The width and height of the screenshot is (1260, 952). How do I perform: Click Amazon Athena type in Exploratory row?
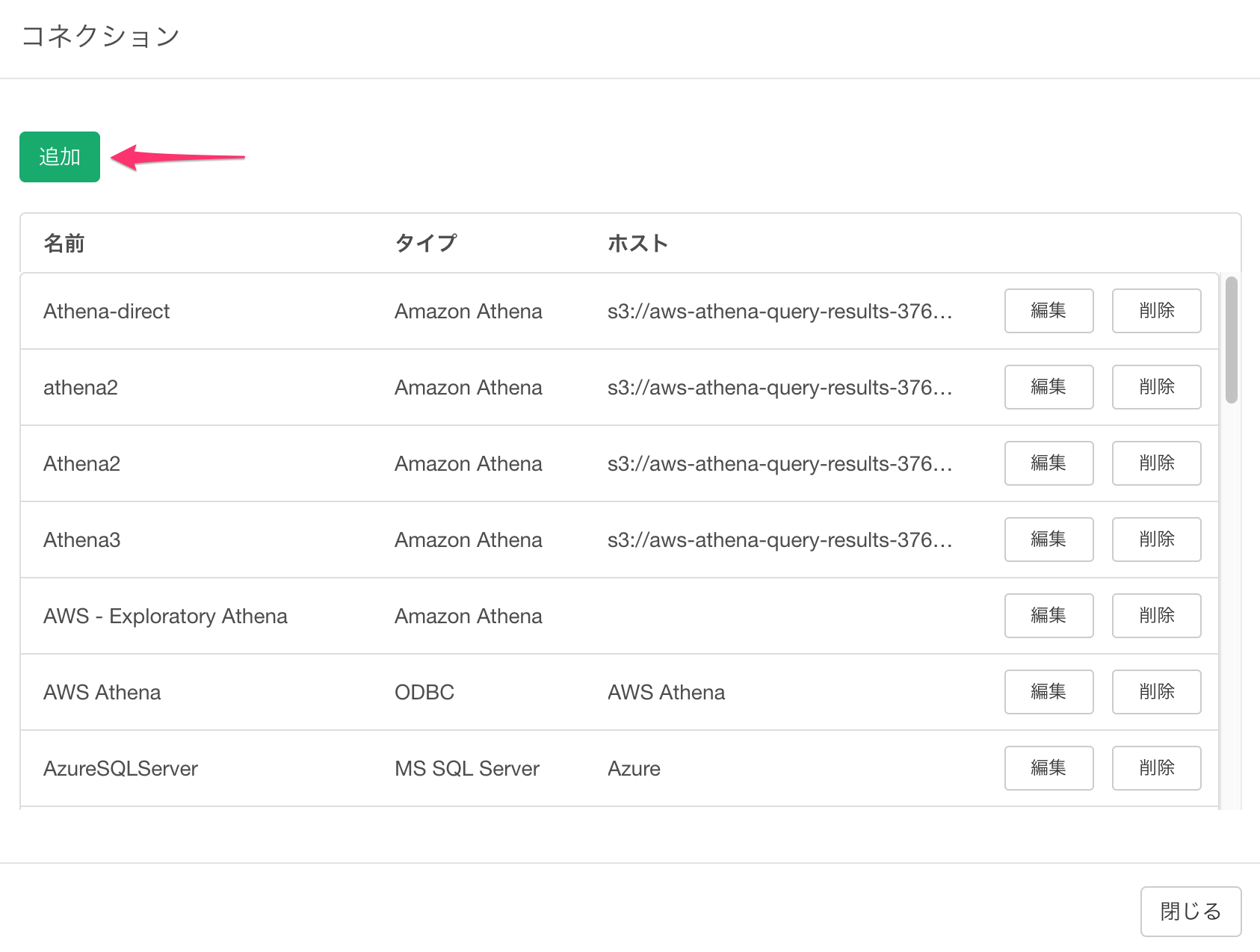tap(469, 616)
